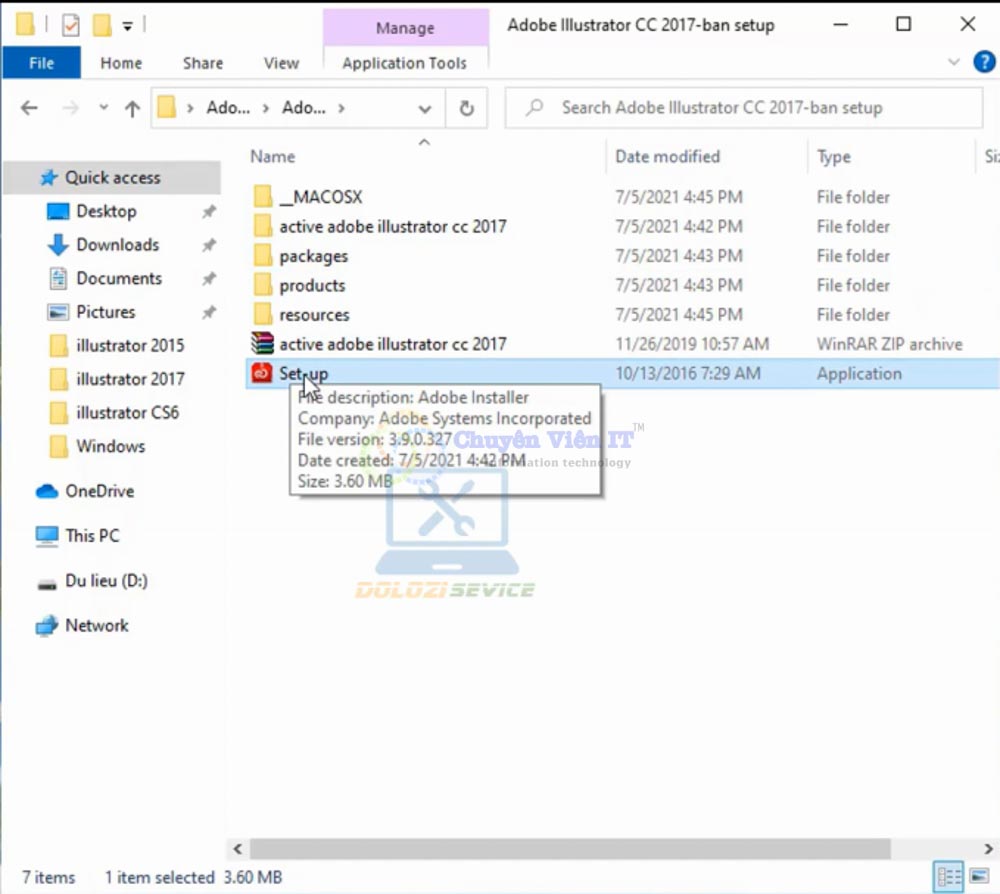Switch to details view in status bar
The image size is (1000, 894).
(948, 877)
